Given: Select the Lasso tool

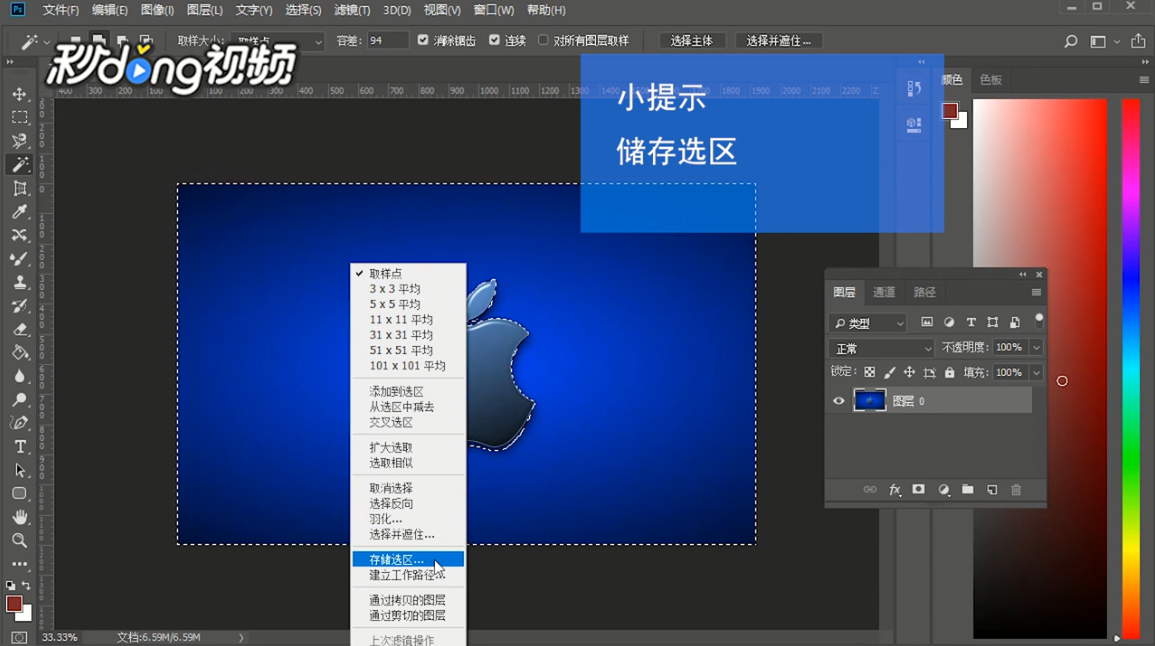Looking at the screenshot, I should [x=20, y=141].
